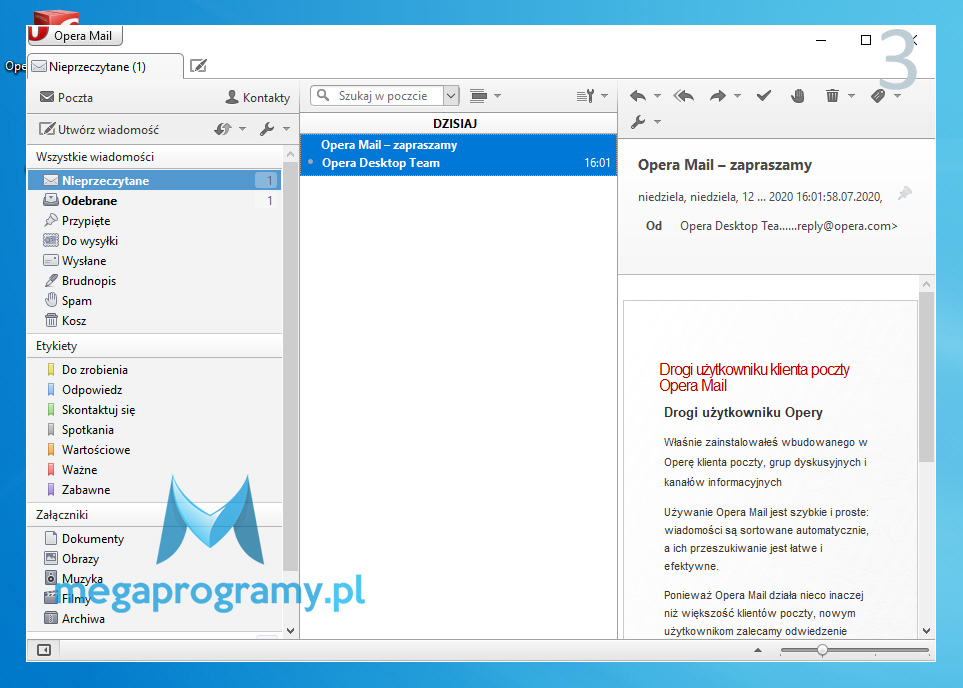Click the small up arrow beside zoom slider

pyautogui.click(x=758, y=650)
